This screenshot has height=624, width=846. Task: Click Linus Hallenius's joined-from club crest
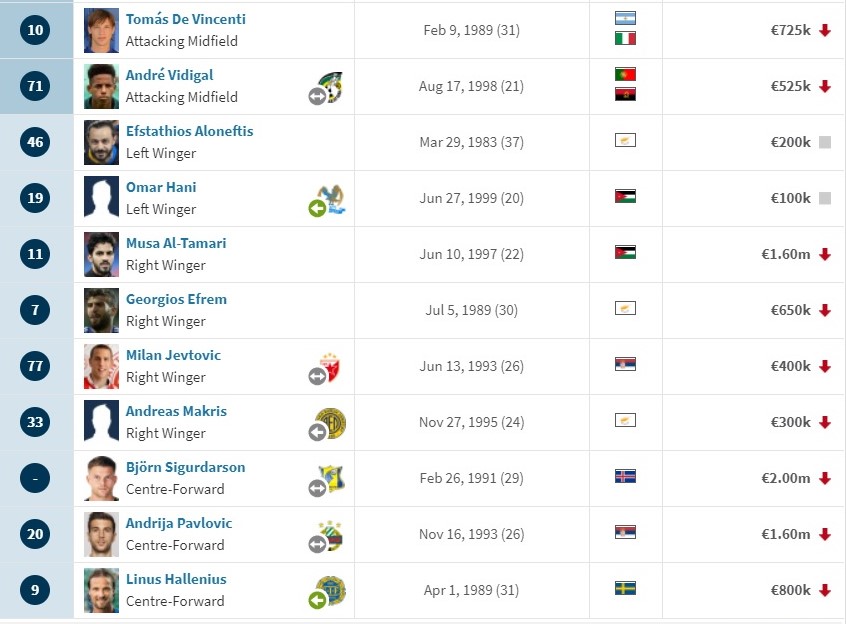pos(327,592)
